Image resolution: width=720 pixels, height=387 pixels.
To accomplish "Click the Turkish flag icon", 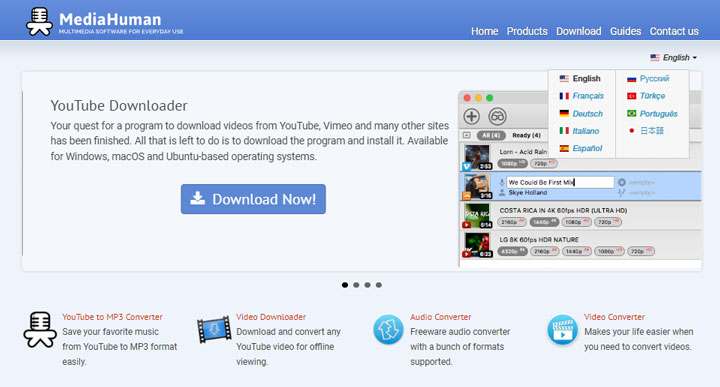I will click(631, 96).
